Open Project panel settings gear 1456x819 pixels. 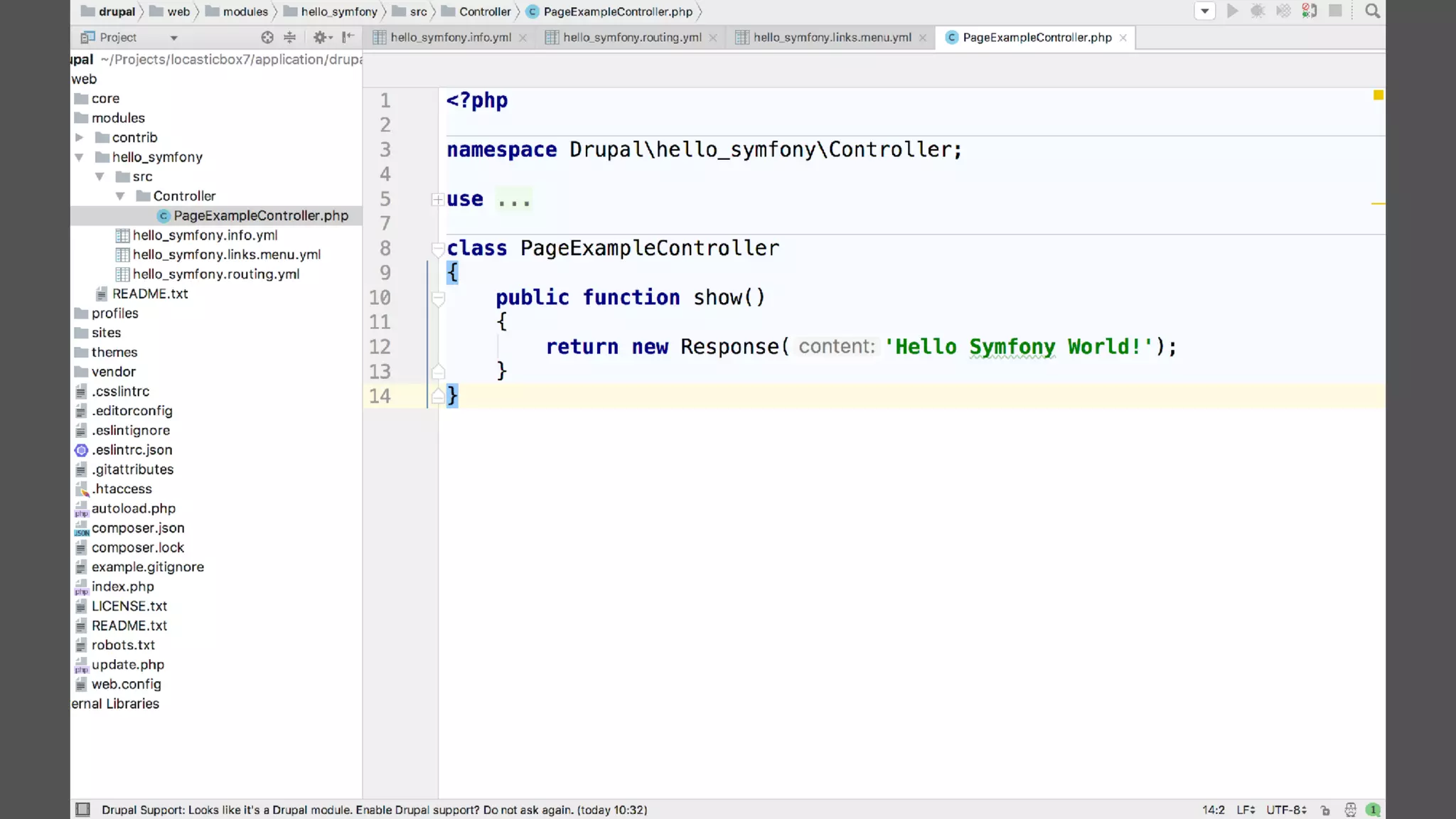pos(321,38)
